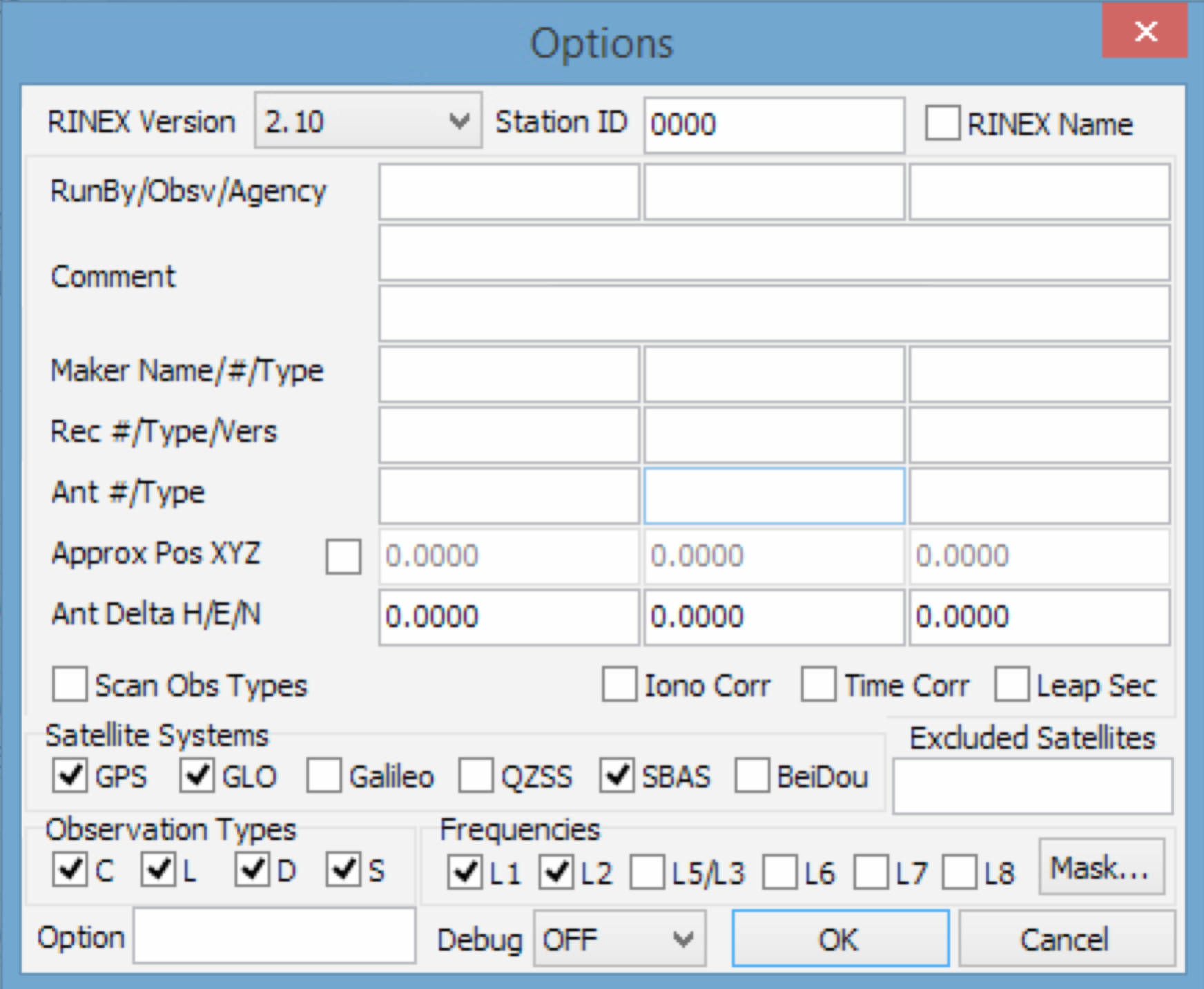Image resolution: width=1204 pixels, height=989 pixels.
Task: Click the third RunBy/Obsv/Agency field
Action: 1040,191
